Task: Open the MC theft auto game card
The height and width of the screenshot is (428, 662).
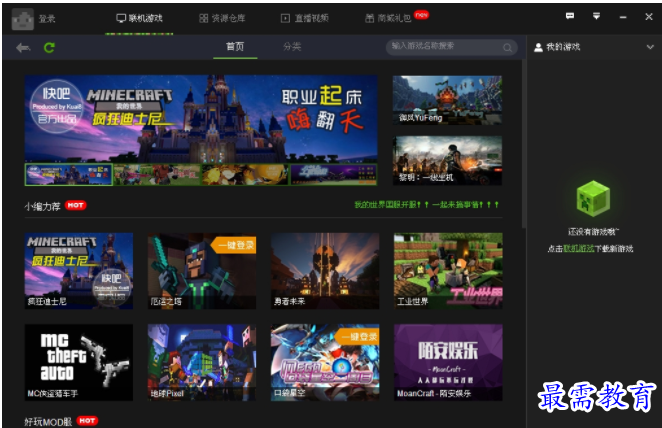Action: coord(79,362)
